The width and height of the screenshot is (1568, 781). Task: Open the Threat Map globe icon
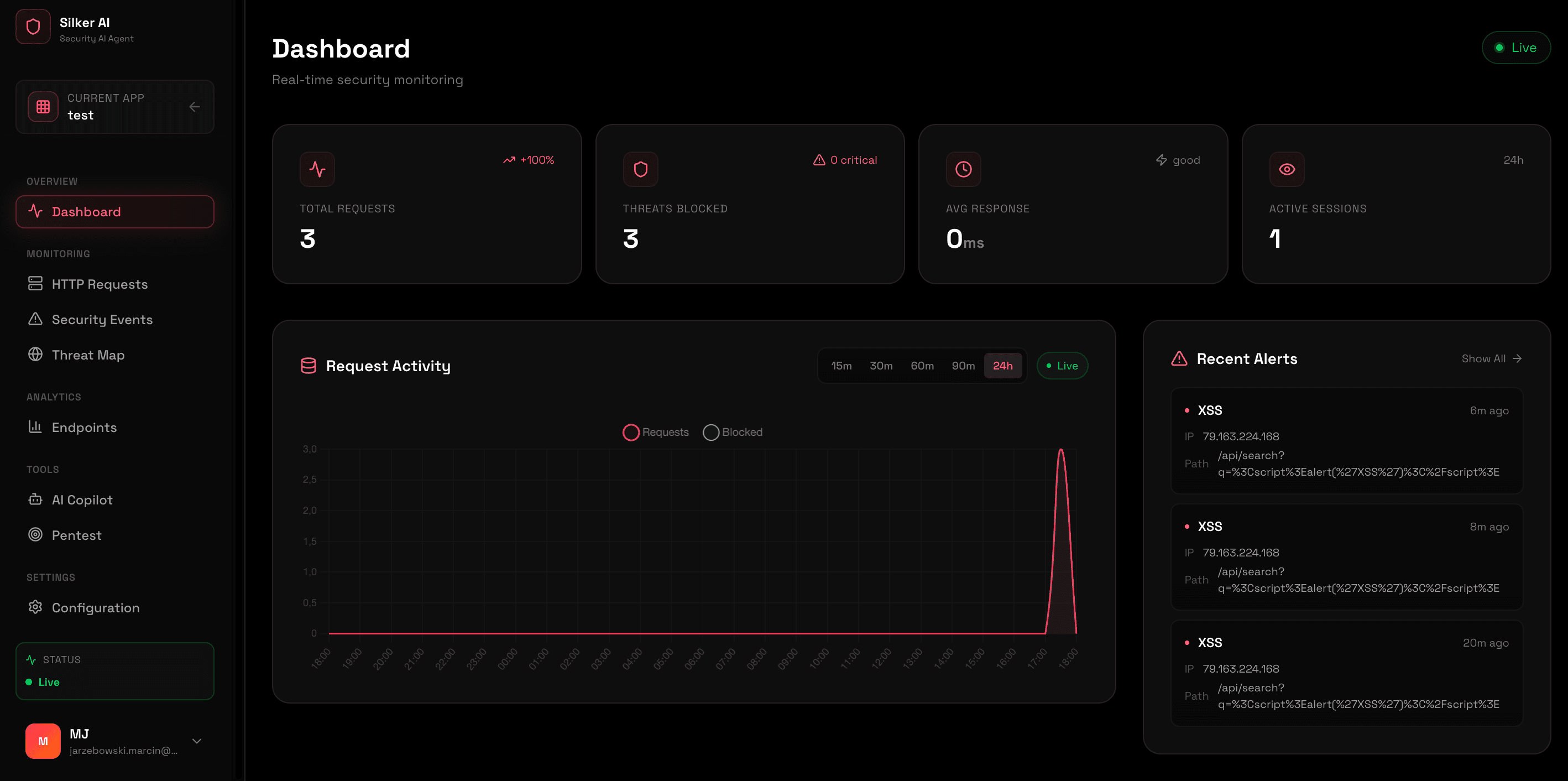point(35,355)
